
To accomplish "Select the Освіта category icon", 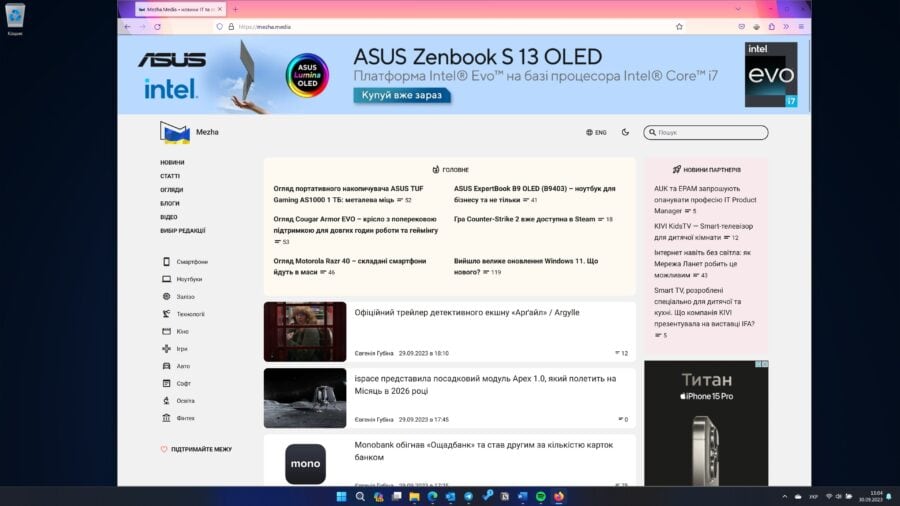I will click(166, 400).
